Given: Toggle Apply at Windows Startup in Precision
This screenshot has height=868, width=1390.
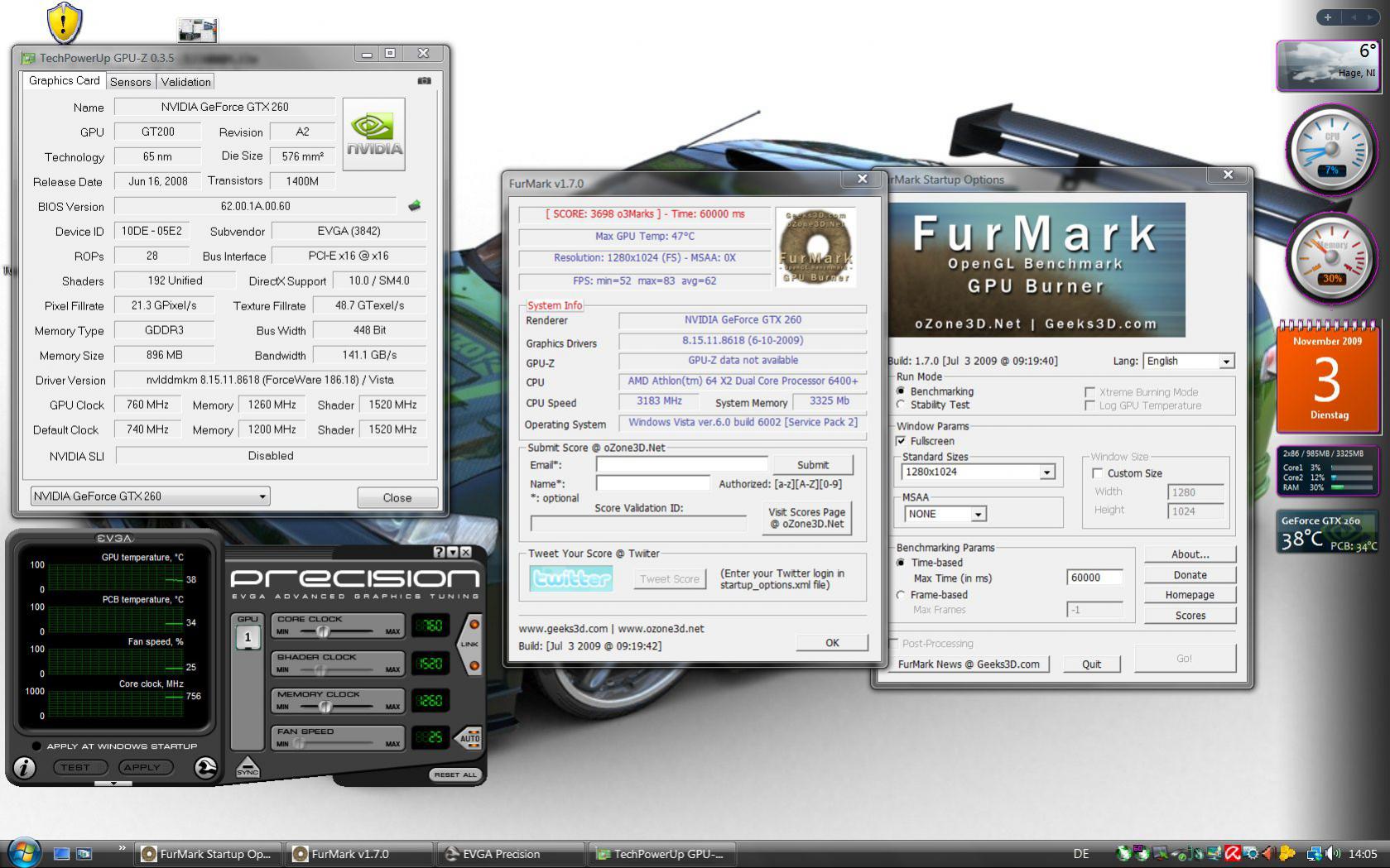Looking at the screenshot, I should pyautogui.click(x=36, y=746).
